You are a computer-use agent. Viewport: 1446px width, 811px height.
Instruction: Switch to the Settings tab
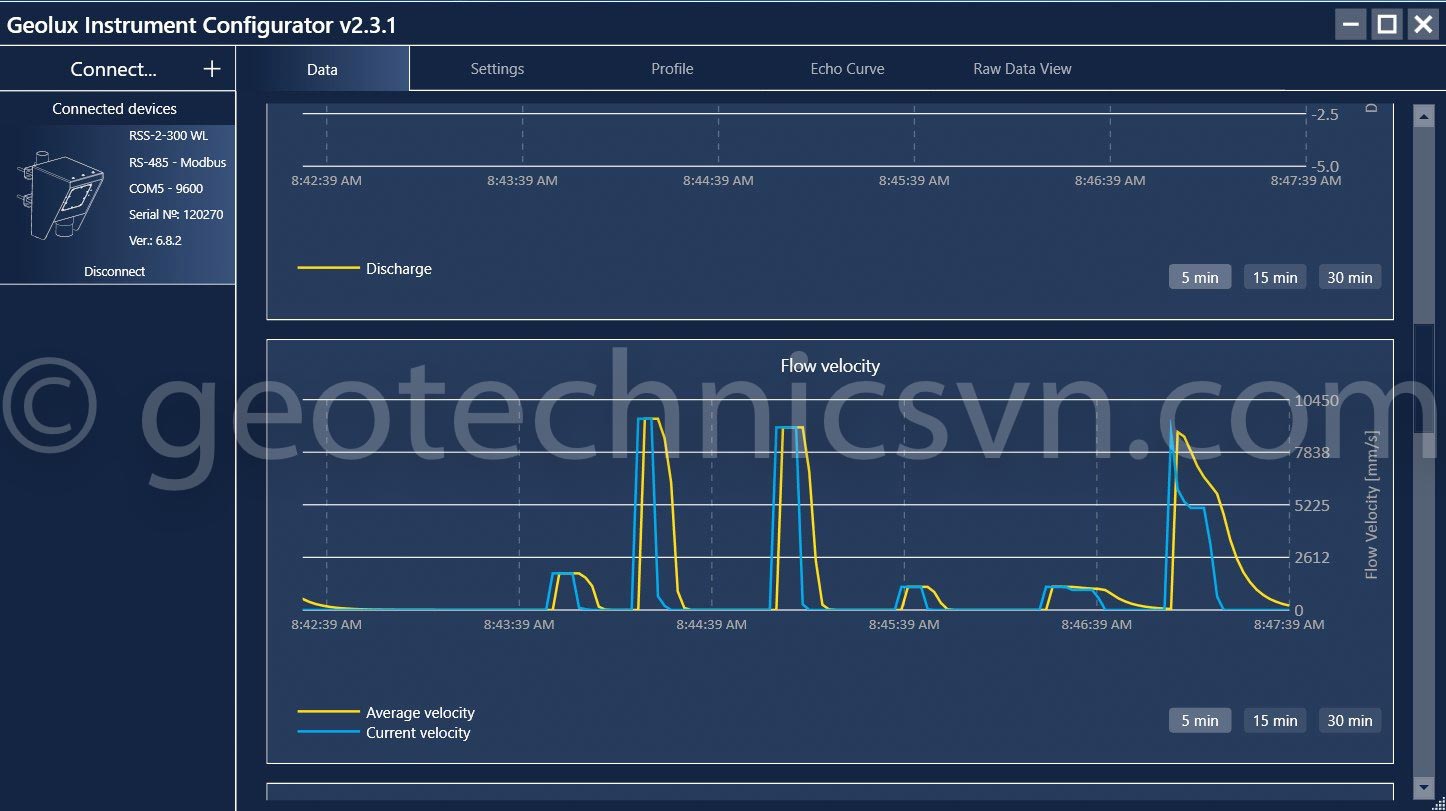pos(497,69)
